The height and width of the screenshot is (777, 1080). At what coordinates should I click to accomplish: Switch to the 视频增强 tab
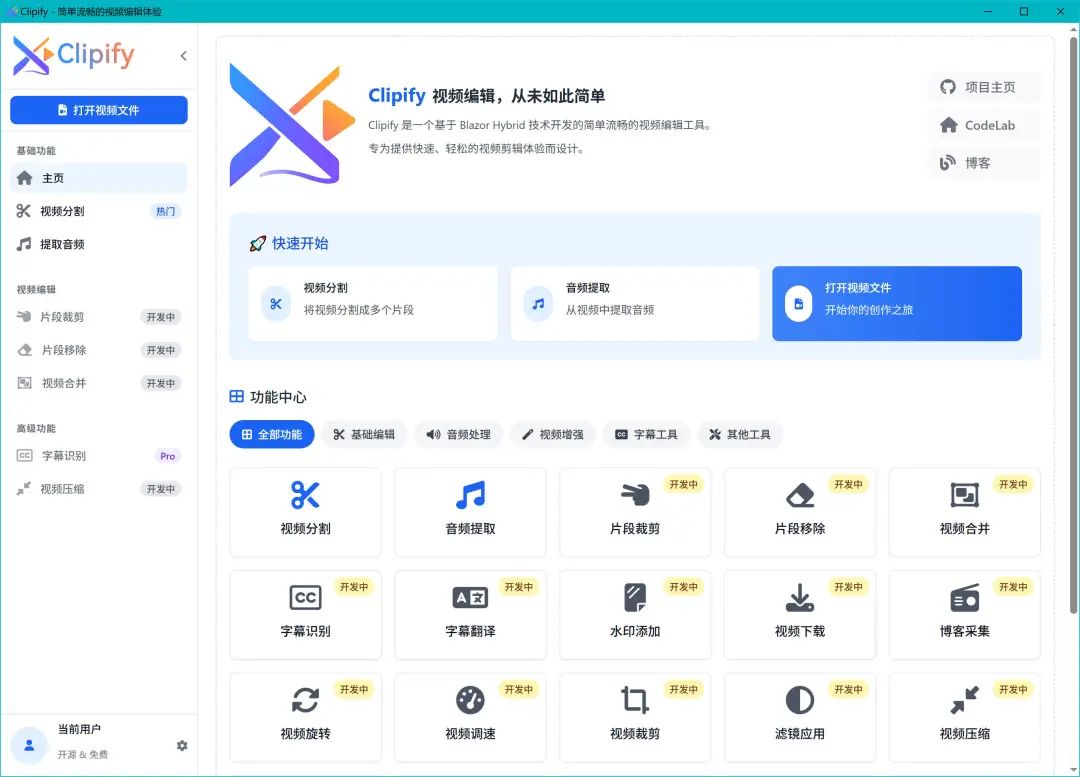(x=552, y=435)
